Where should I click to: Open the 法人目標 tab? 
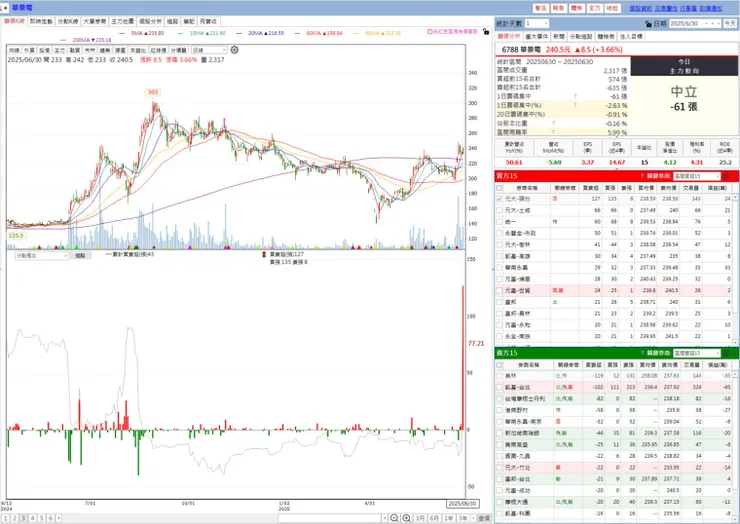coord(631,36)
